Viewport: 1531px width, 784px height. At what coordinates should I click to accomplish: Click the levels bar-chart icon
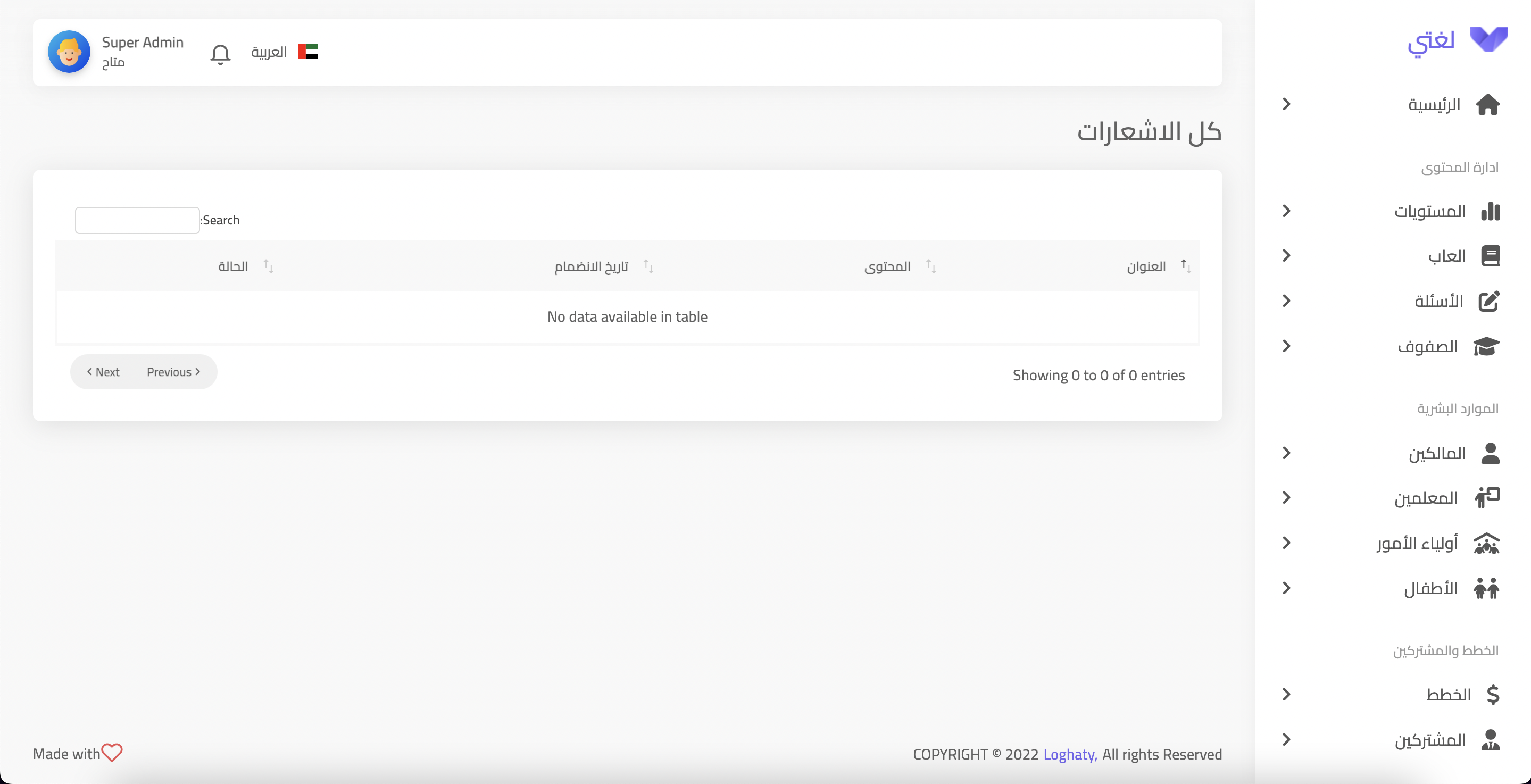pos(1490,211)
